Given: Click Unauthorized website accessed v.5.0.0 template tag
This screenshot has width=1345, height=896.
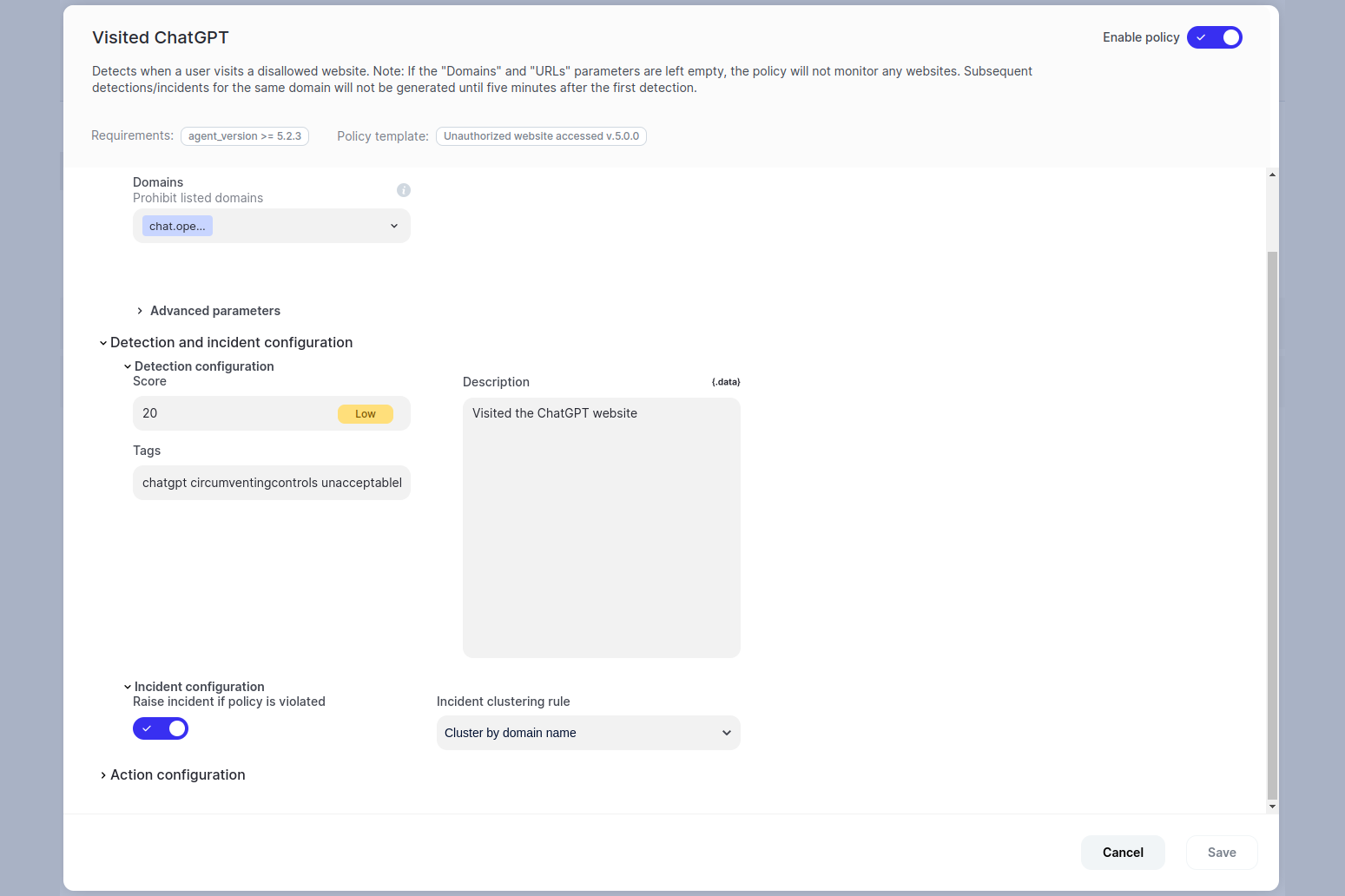Looking at the screenshot, I should [x=541, y=136].
